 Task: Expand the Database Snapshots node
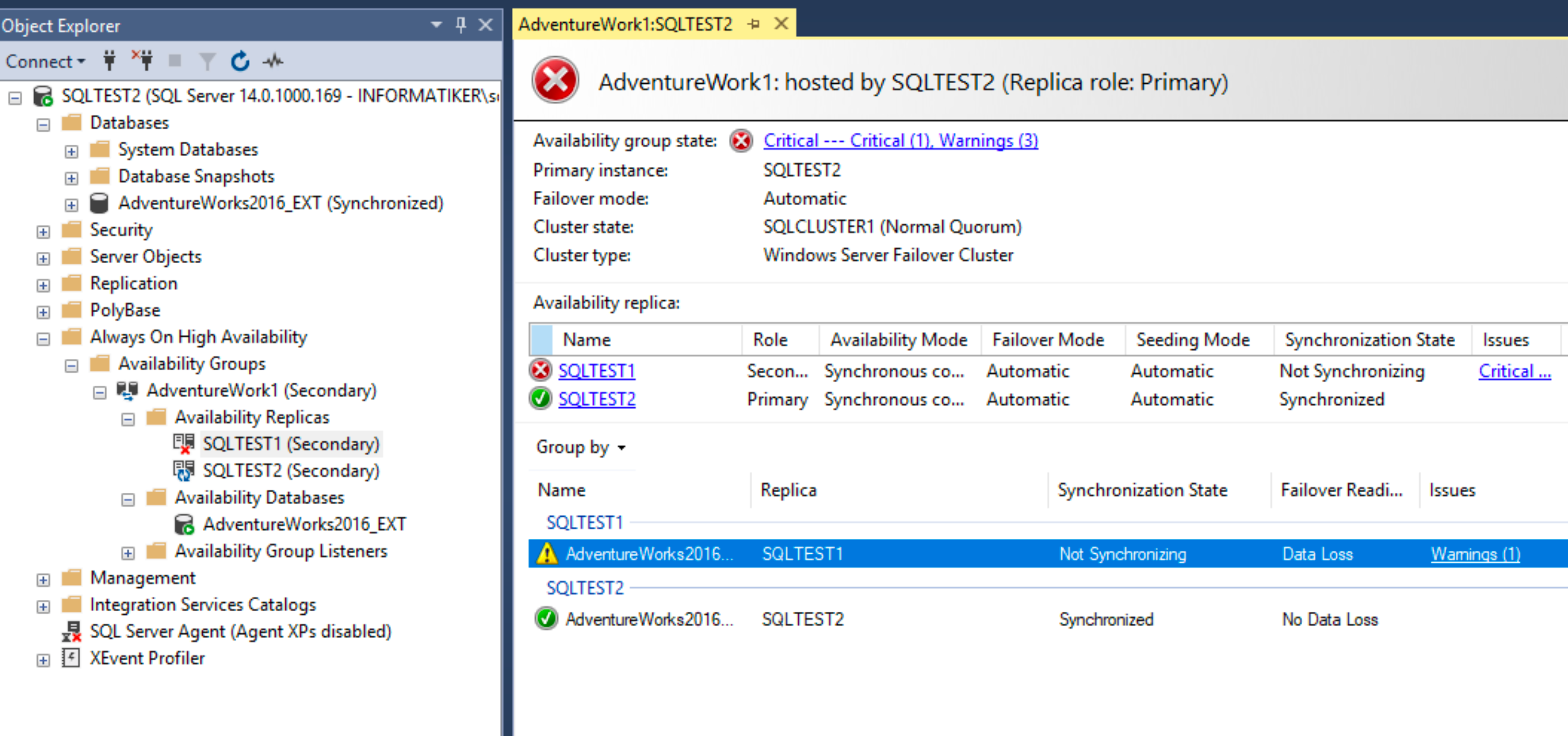point(71,178)
